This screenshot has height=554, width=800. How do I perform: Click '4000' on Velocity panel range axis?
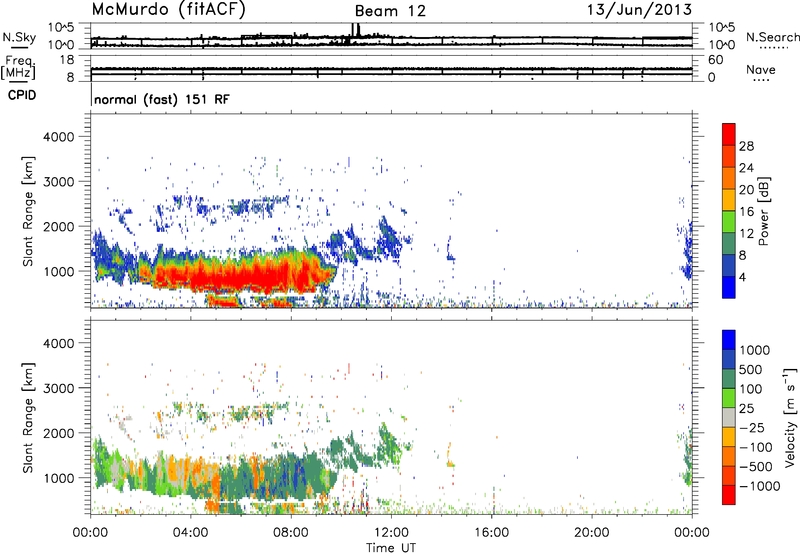pos(58,343)
